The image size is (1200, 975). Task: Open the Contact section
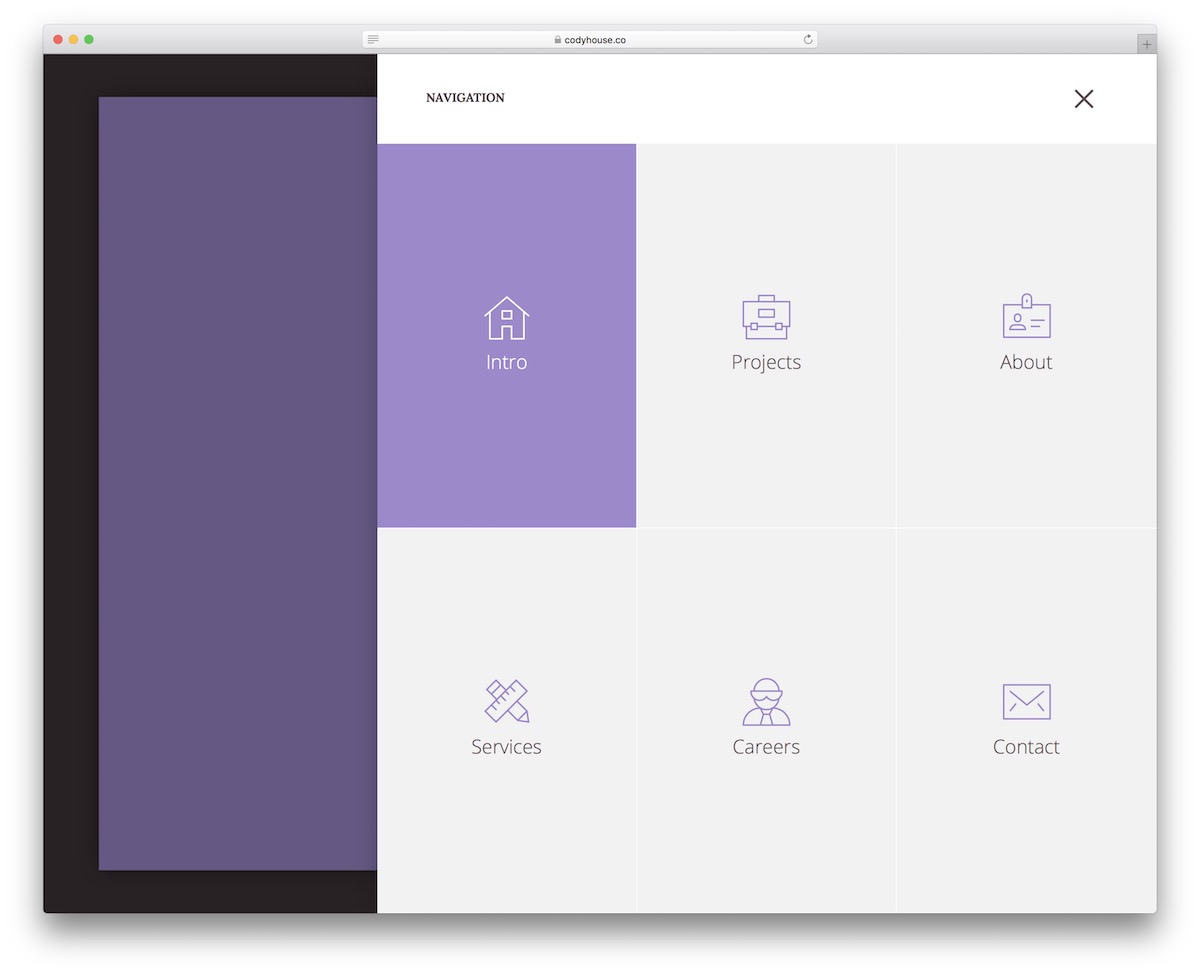[1026, 720]
